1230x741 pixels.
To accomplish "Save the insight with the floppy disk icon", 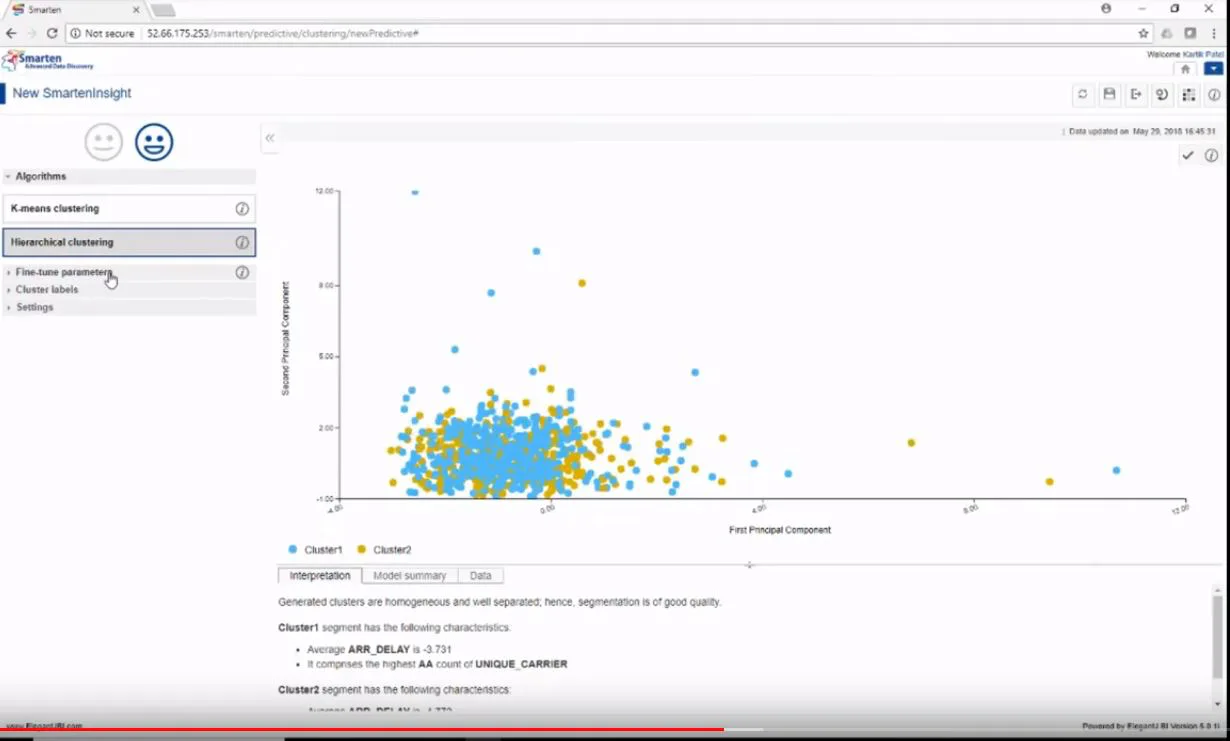I will [1109, 95].
